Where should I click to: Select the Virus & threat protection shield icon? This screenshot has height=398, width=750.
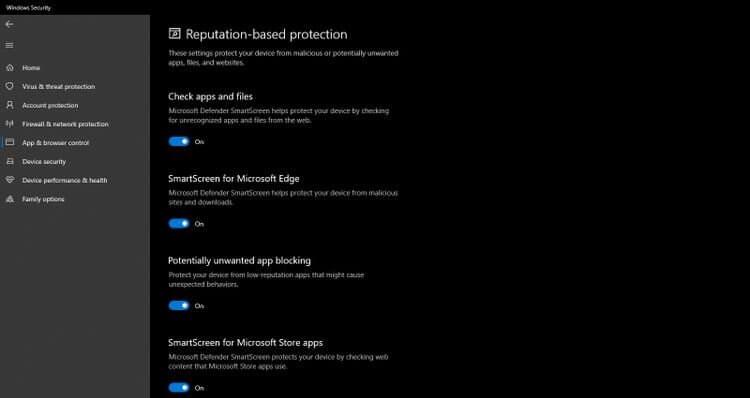click(x=10, y=86)
